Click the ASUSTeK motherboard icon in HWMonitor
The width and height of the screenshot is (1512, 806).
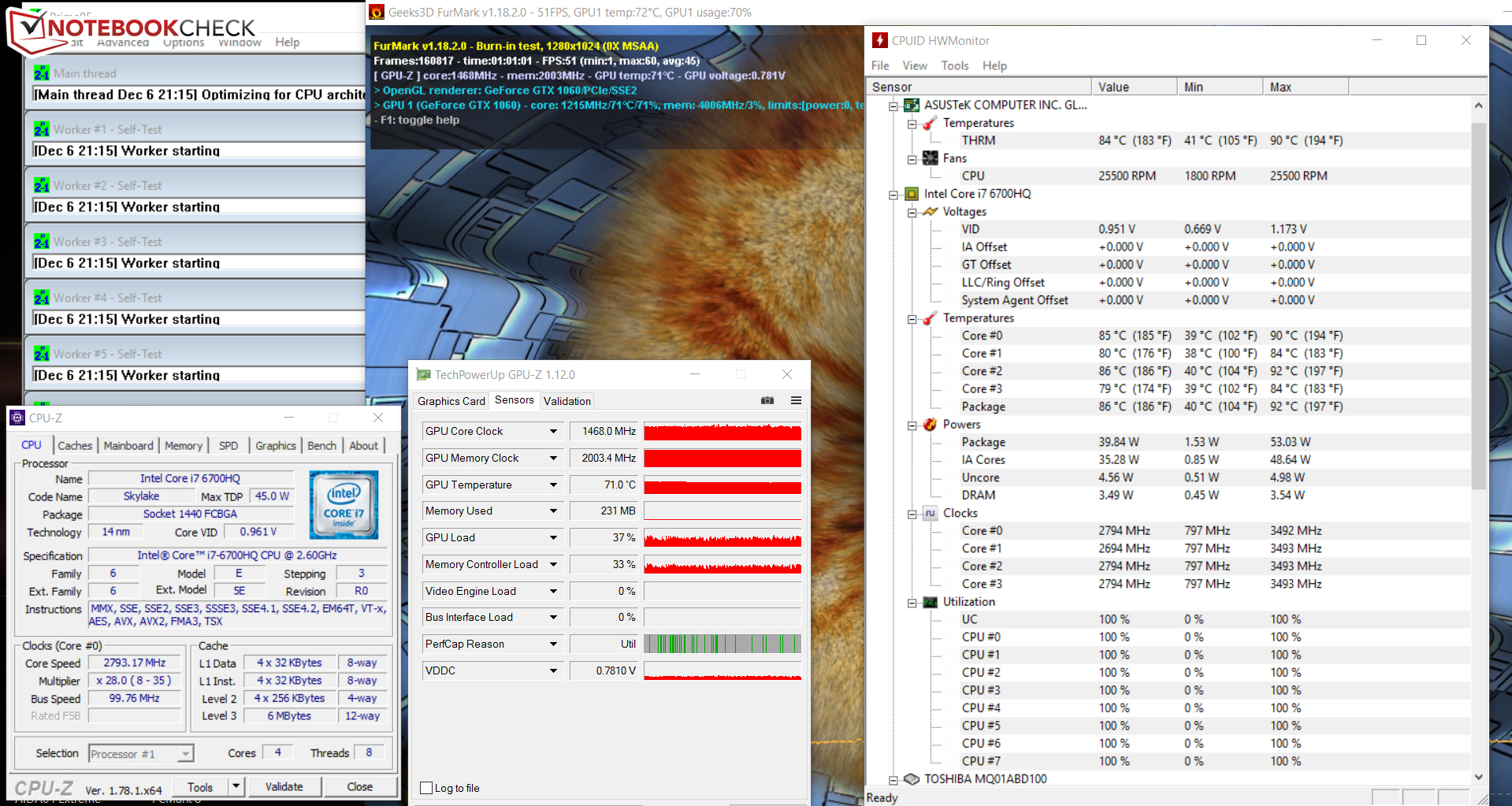[x=912, y=105]
